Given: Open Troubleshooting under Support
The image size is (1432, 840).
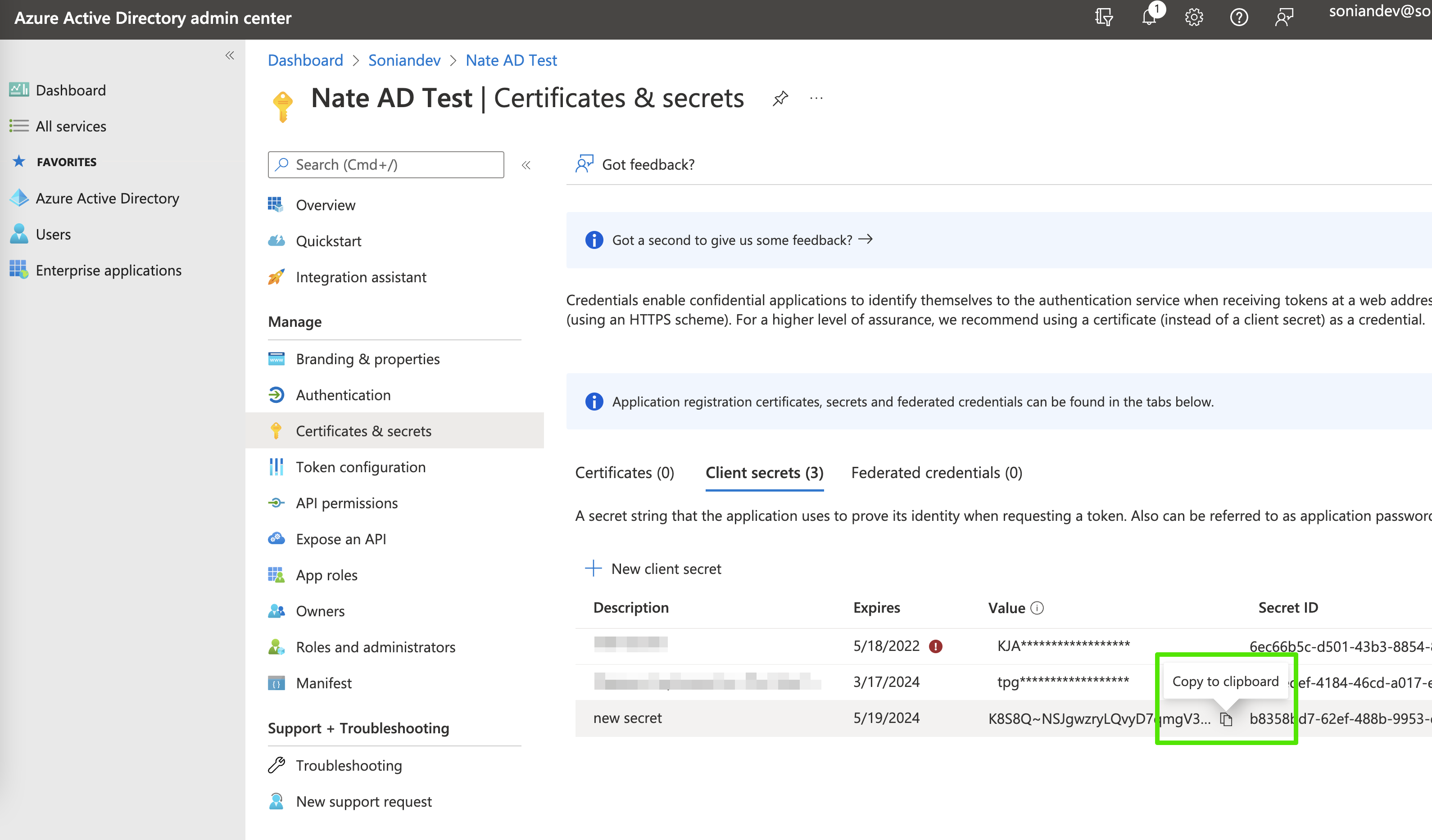Looking at the screenshot, I should point(349,765).
